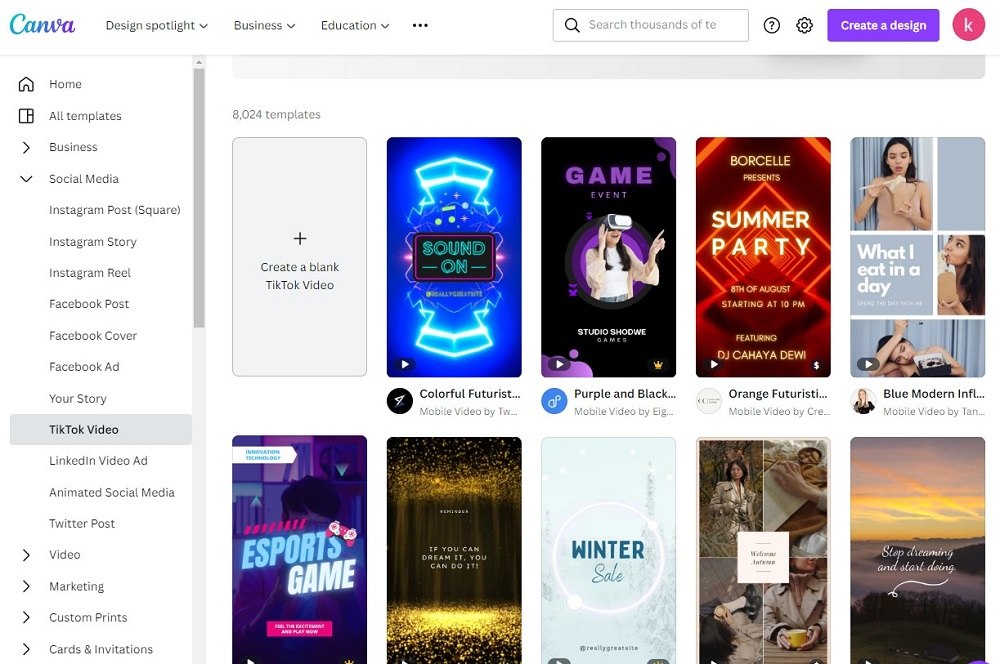Screen dimensions: 1000x664
Task: Click the settings gear icon
Action: [x=804, y=25]
